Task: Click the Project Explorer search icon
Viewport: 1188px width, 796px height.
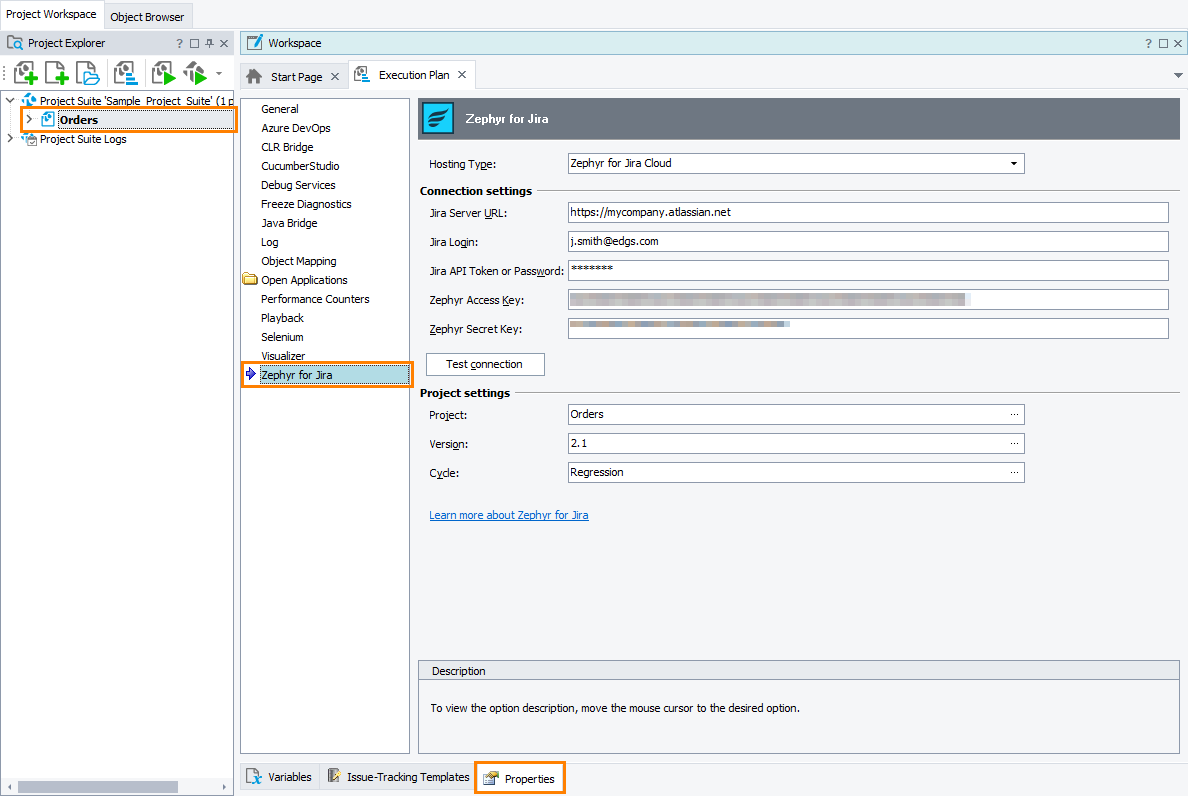Action: click(x=14, y=43)
